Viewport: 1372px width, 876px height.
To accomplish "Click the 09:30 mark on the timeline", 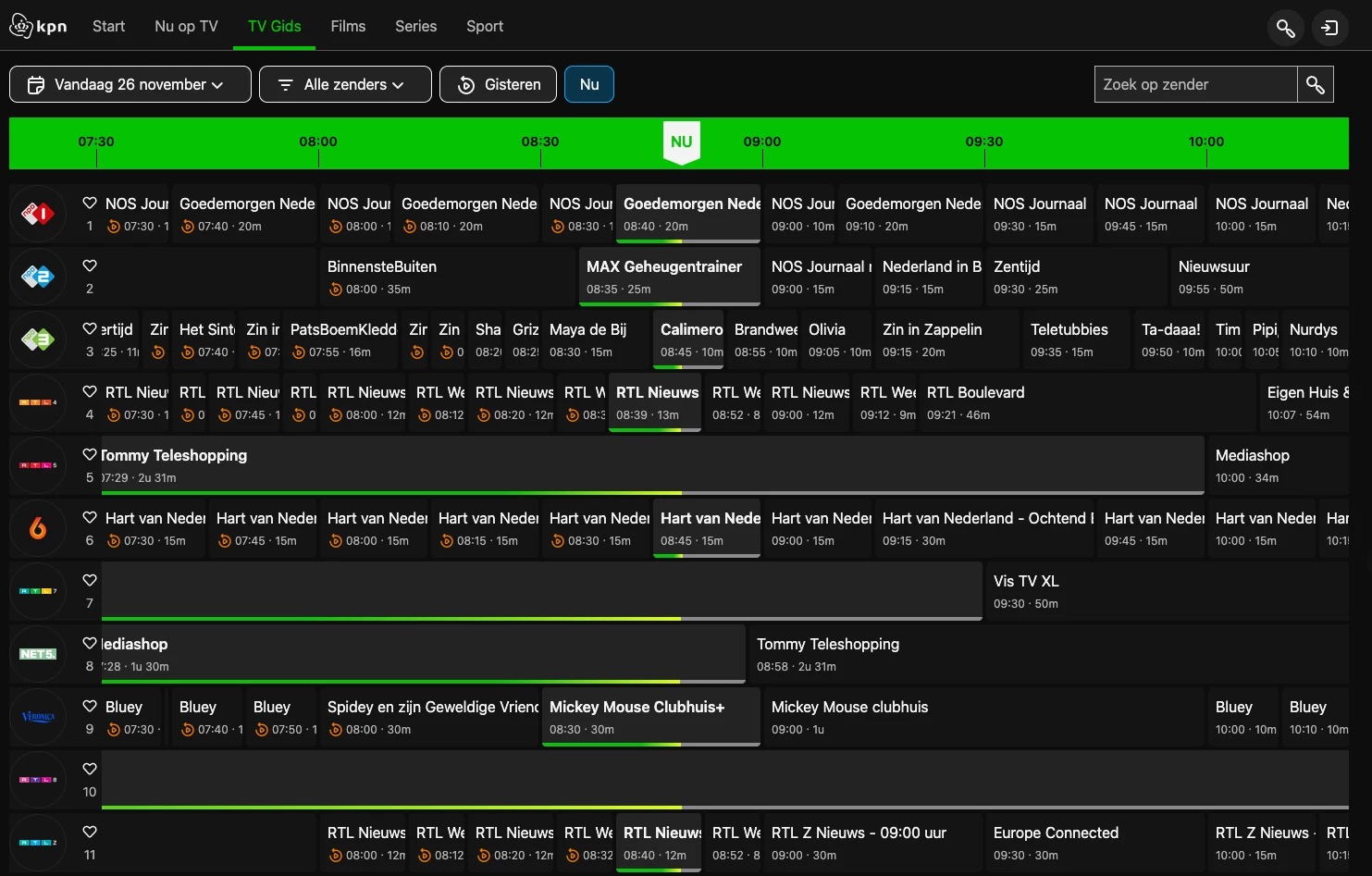I will point(984,142).
